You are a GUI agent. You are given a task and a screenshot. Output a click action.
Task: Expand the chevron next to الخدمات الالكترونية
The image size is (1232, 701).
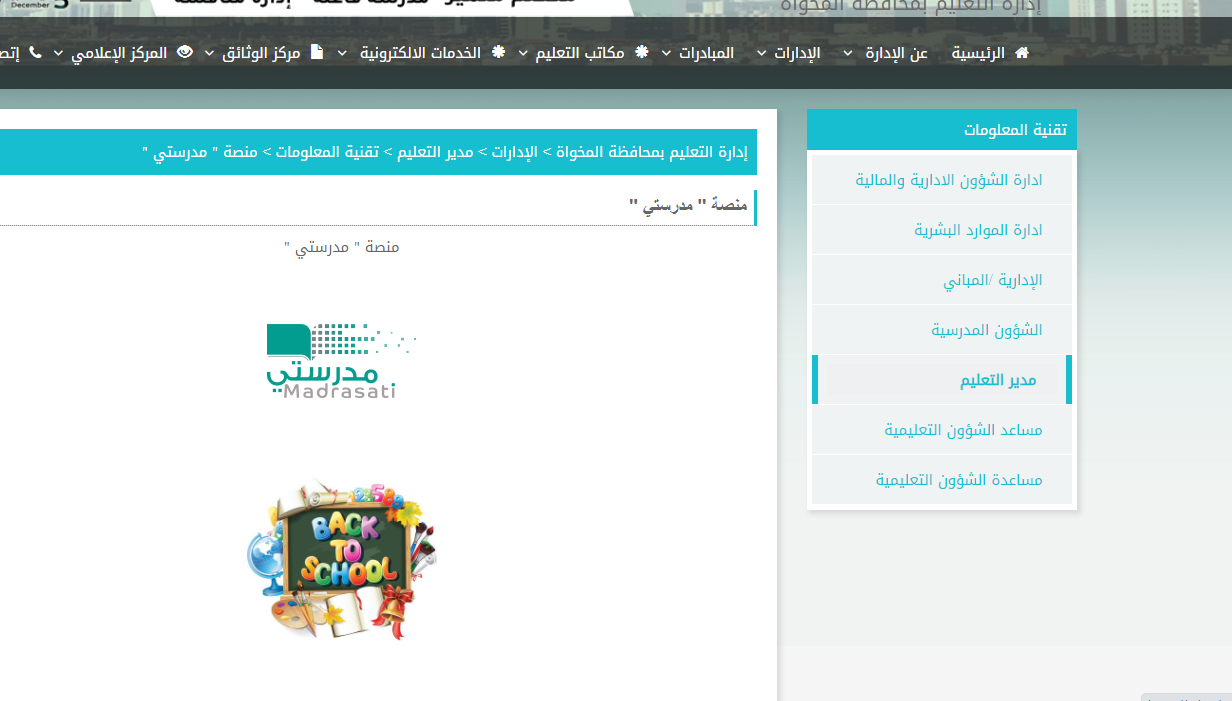click(x=342, y=53)
